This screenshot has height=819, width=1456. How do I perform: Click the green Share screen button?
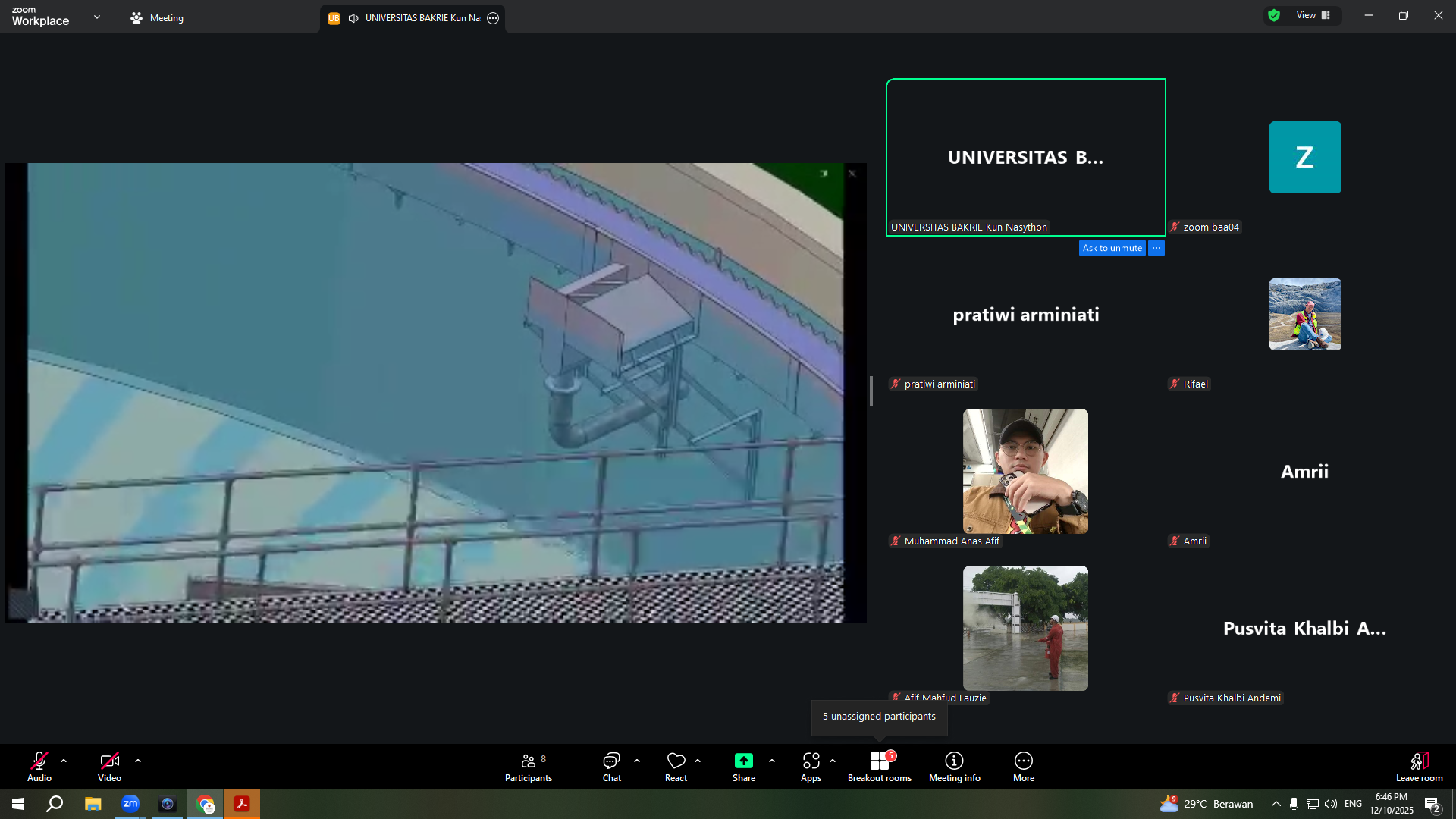pyautogui.click(x=744, y=767)
